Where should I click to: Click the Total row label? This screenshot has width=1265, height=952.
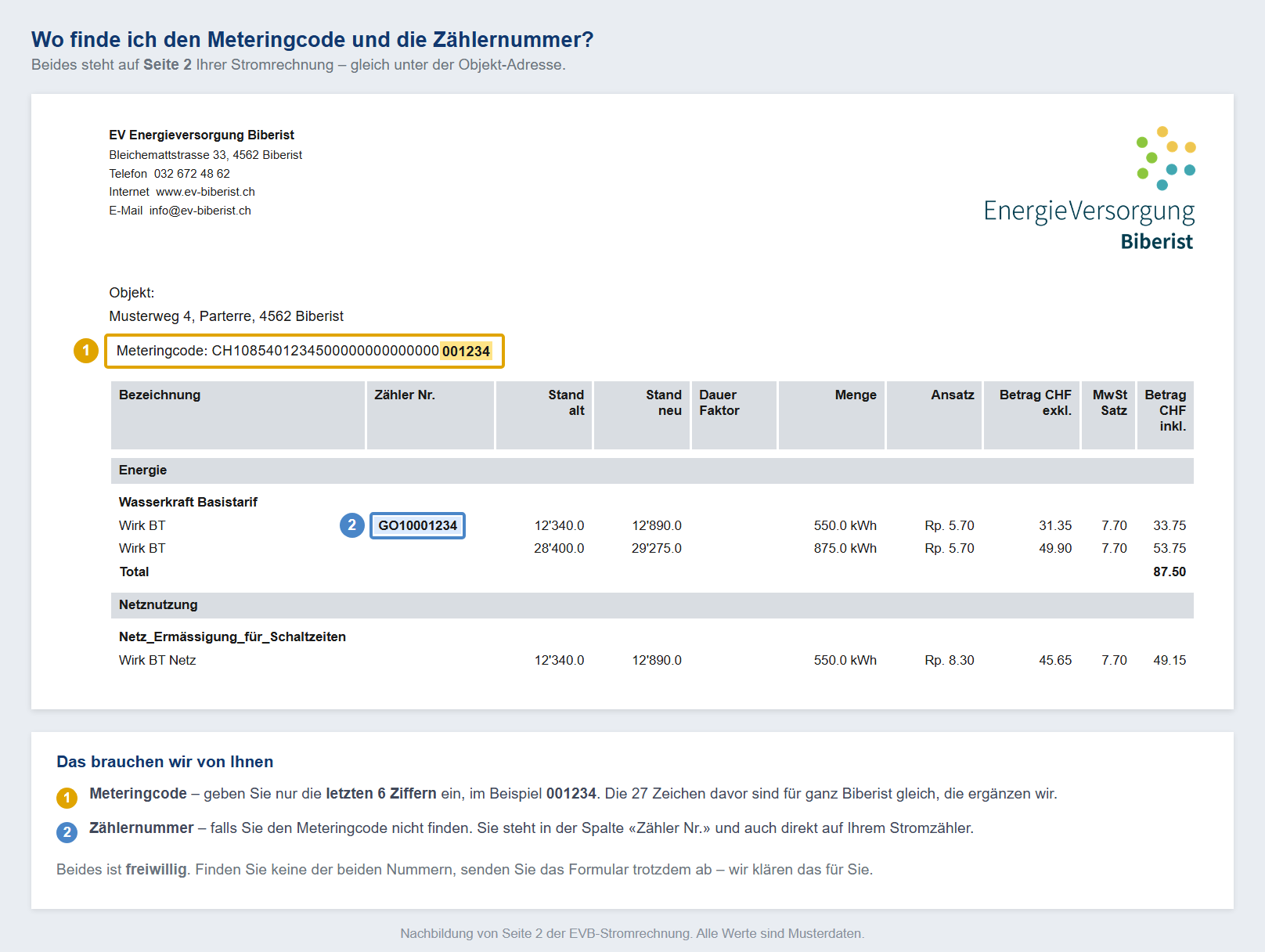(134, 572)
